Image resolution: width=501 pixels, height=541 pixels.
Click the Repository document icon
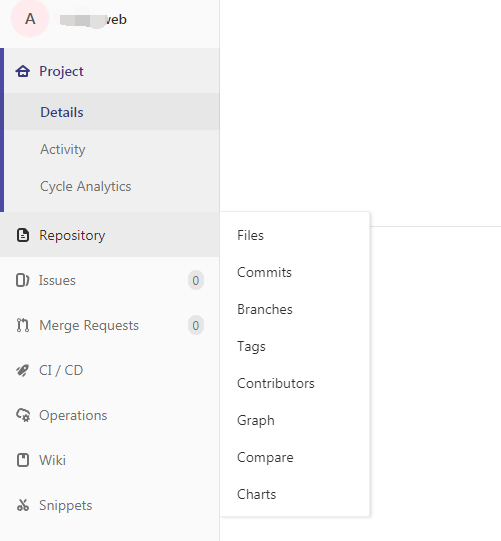click(23, 235)
